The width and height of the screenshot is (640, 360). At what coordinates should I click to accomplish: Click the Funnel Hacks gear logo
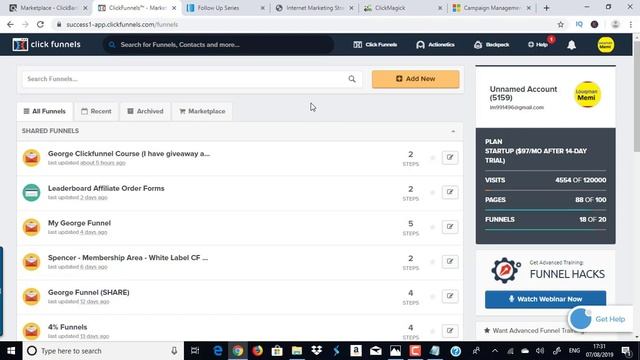pos(506,270)
